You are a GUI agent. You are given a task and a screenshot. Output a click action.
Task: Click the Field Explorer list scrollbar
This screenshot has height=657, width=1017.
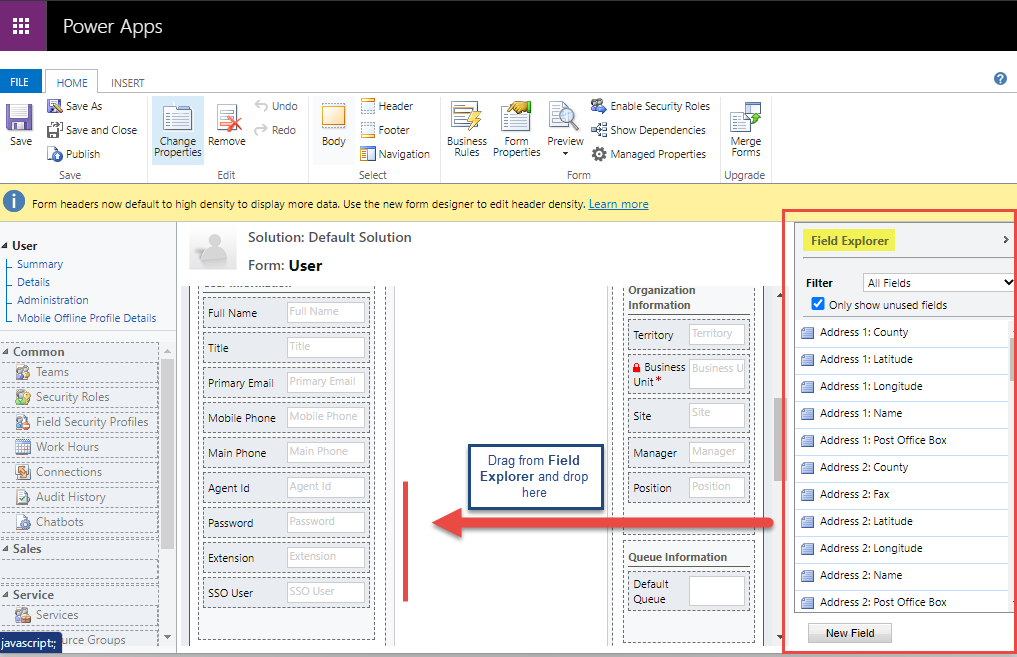click(x=1011, y=360)
